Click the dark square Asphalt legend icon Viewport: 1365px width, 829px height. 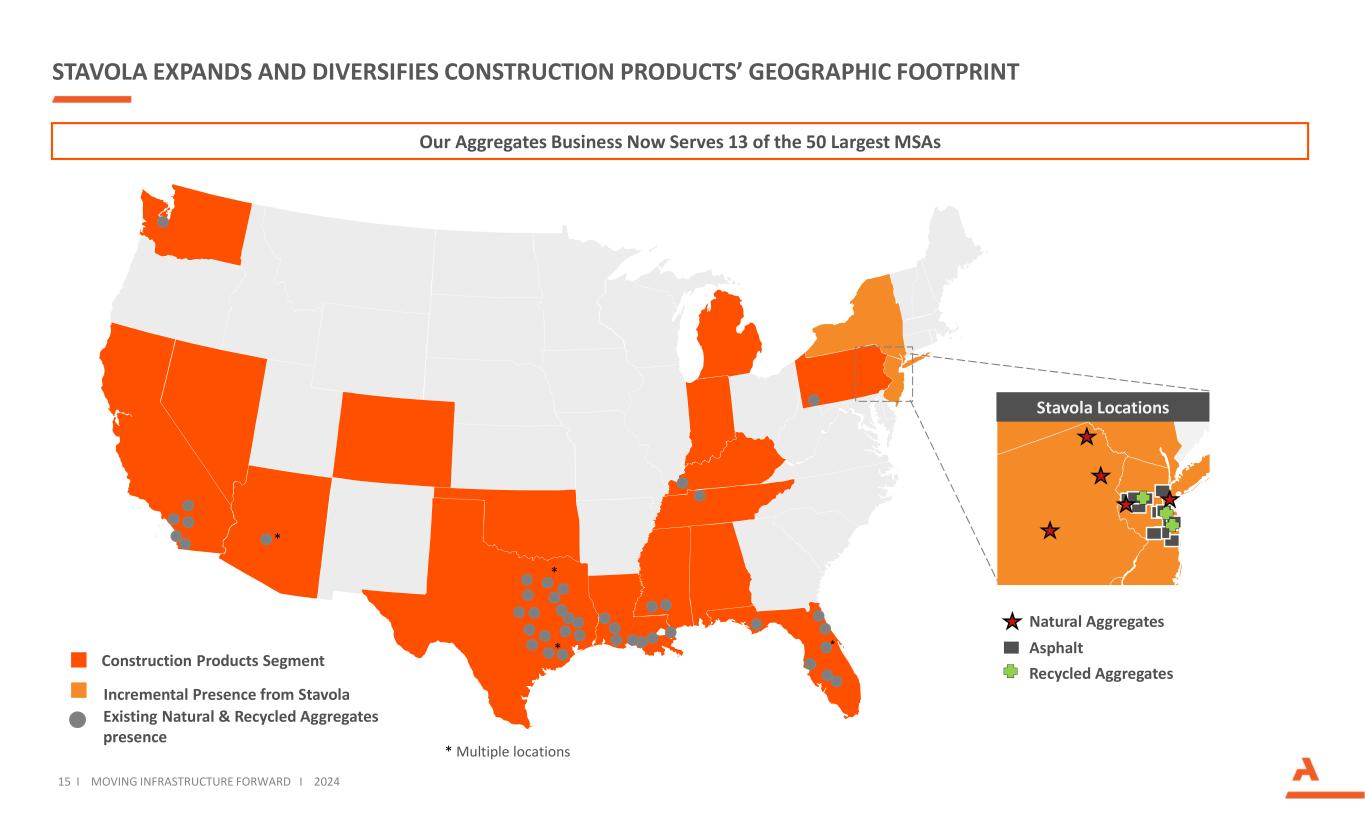coord(1012,647)
